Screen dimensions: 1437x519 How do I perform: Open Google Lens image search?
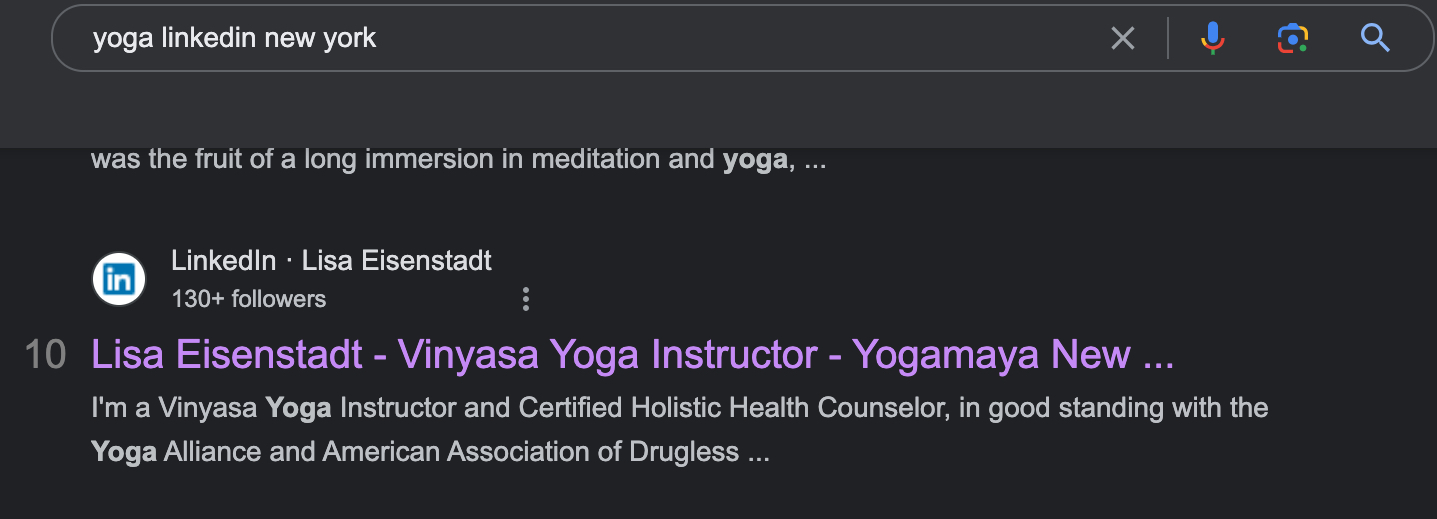click(x=1292, y=39)
